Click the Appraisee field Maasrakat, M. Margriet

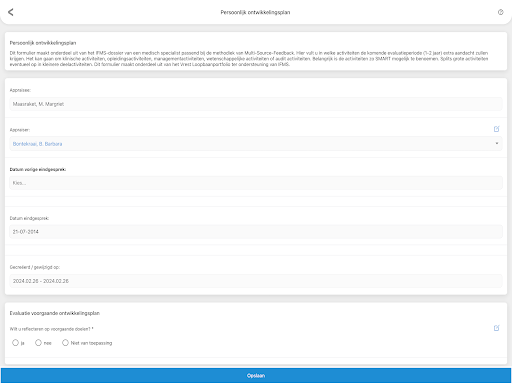point(256,104)
